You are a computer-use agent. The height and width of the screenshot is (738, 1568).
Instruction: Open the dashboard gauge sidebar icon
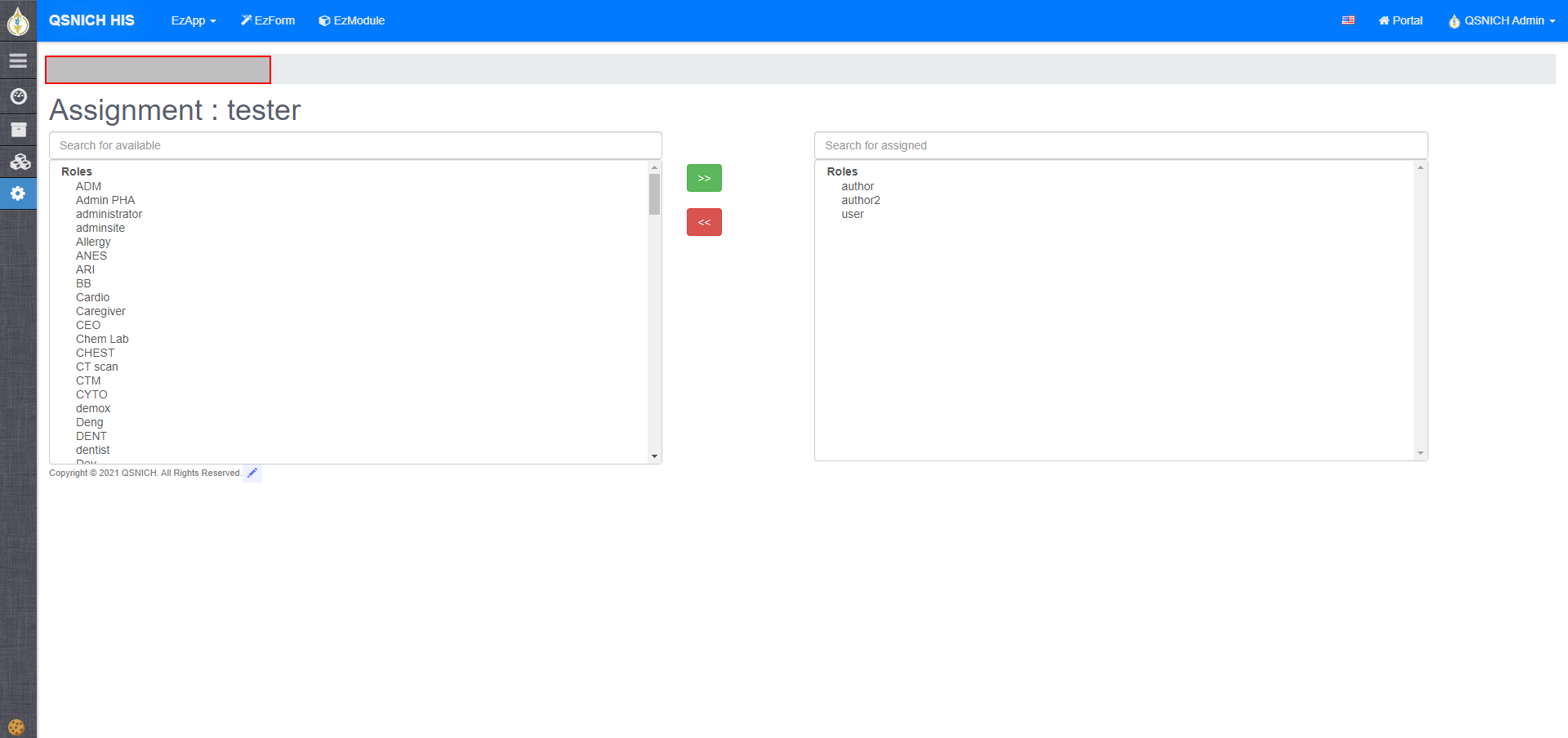(18, 96)
